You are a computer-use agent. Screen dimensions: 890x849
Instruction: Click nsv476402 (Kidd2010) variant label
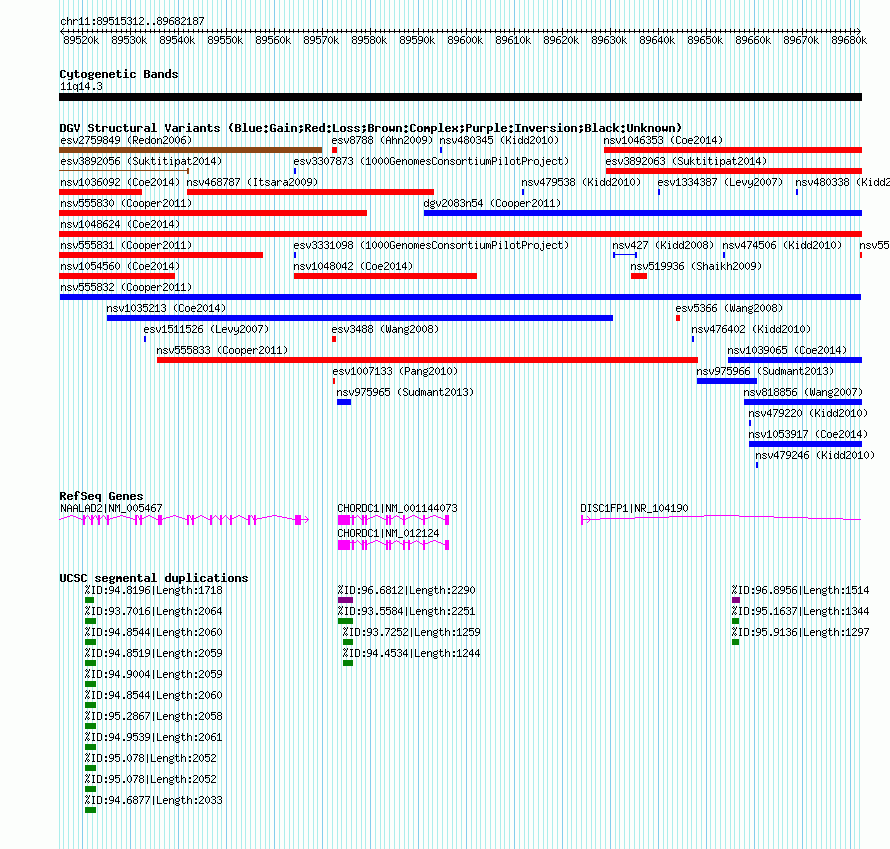click(751, 329)
